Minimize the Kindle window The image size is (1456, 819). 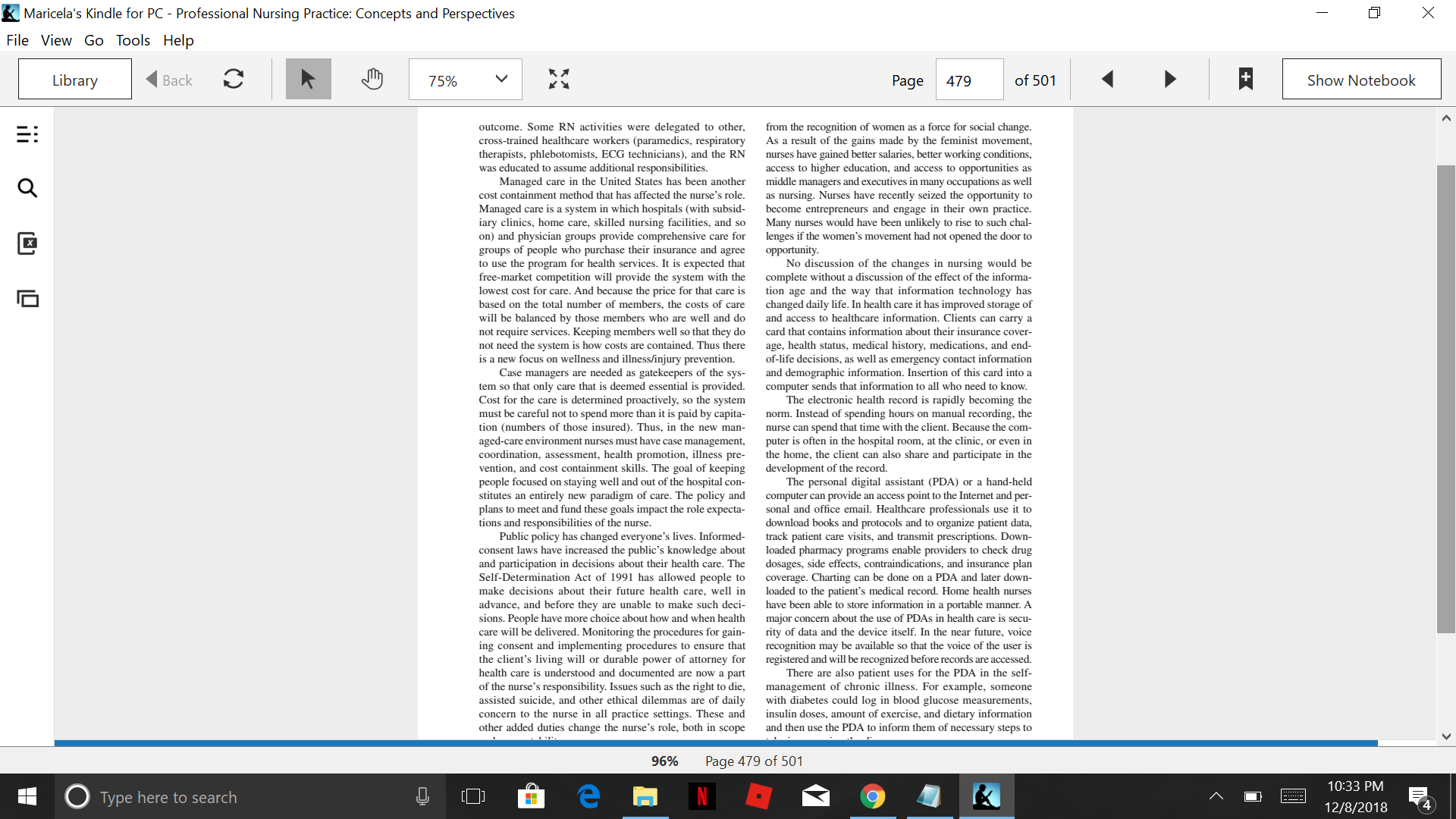(x=1322, y=13)
